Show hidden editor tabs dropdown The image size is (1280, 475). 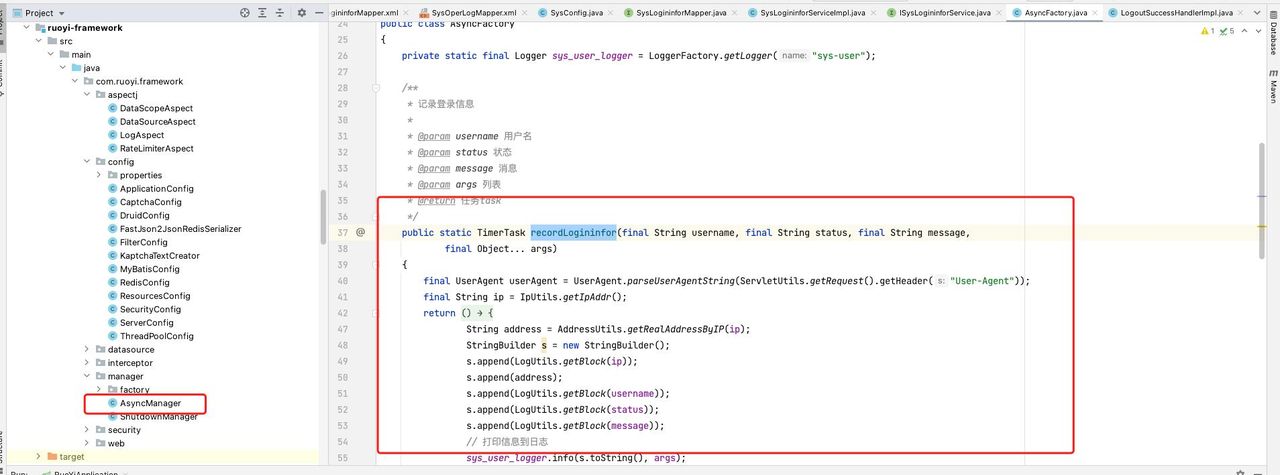click(x=1259, y=13)
